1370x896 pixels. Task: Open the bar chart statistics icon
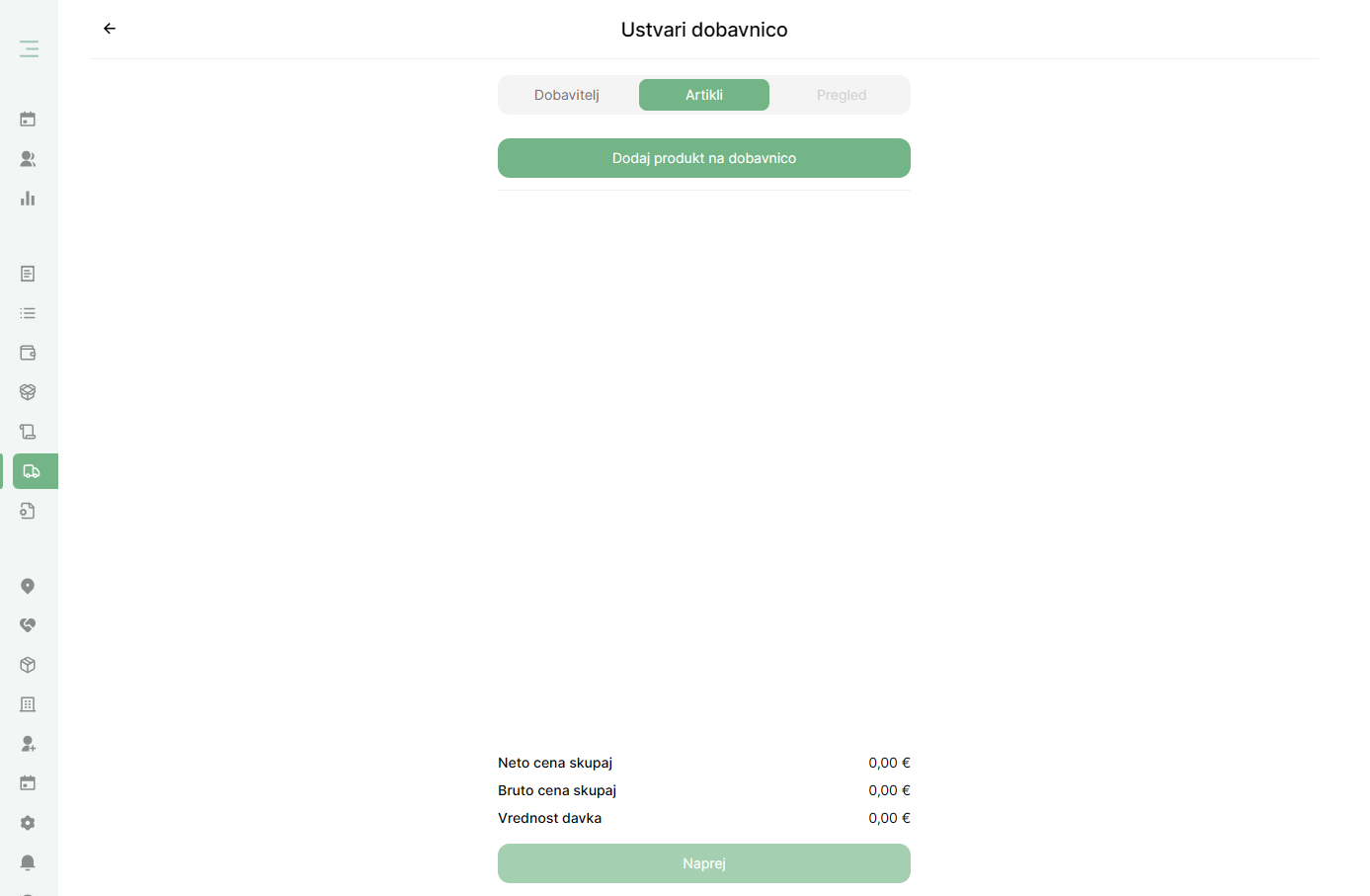[28, 199]
